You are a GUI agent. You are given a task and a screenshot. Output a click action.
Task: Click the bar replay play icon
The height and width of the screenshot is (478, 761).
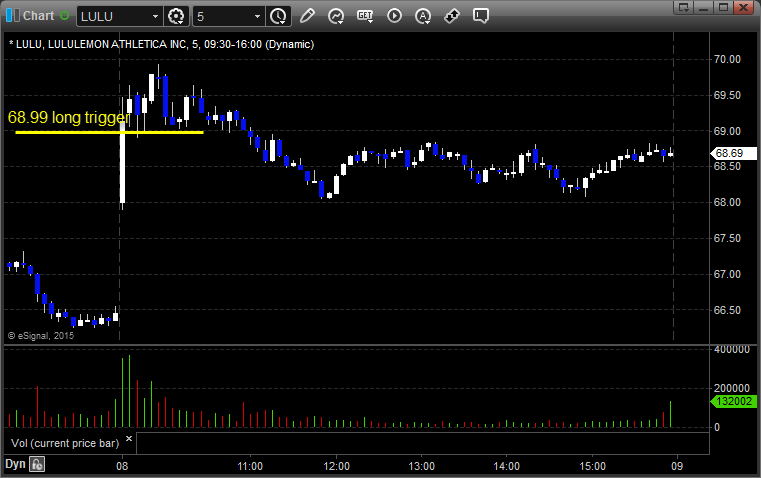[x=394, y=16]
